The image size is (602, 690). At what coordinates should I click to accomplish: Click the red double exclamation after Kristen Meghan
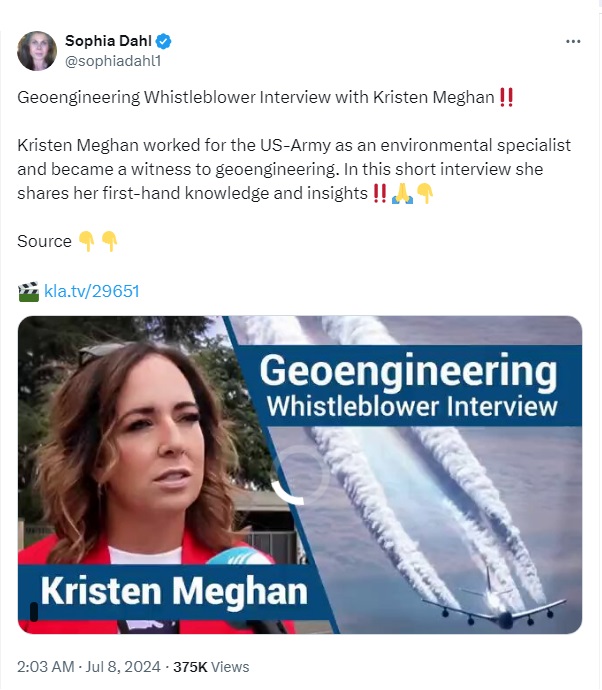point(507,97)
